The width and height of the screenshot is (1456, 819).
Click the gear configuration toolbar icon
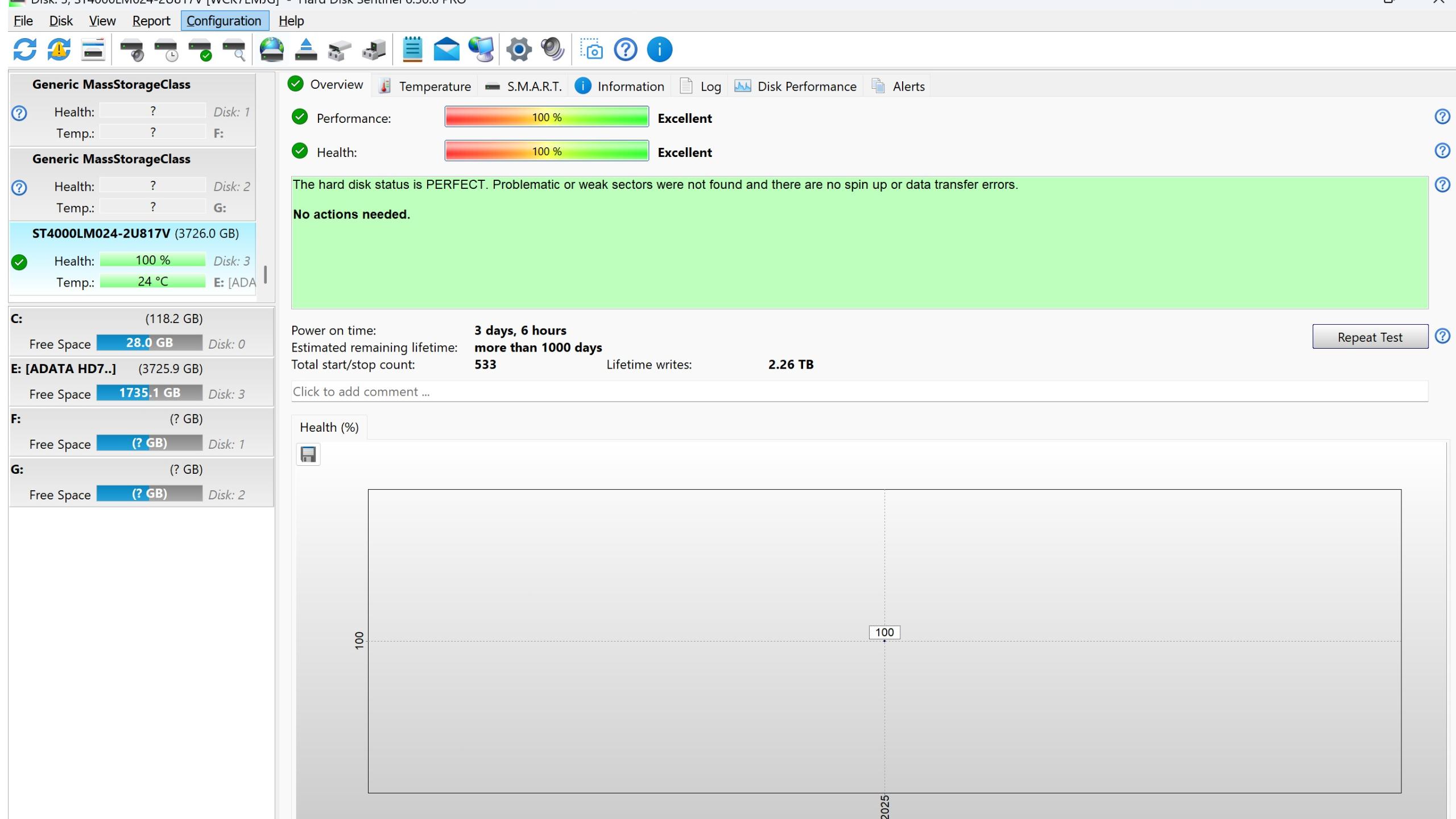(x=519, y=49)
